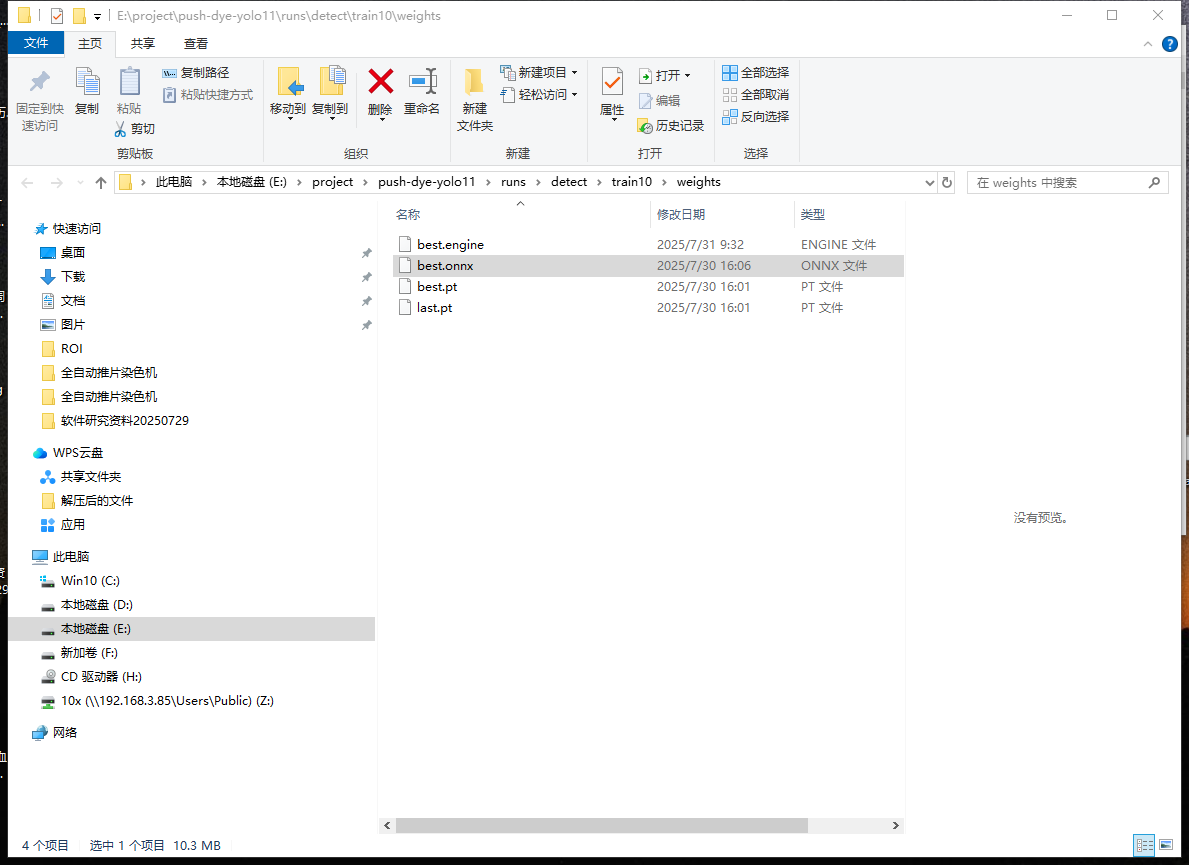Switch to large icons view in status bar
The height and width of the screenshot is (865, 1189).
coord(1165,846)
